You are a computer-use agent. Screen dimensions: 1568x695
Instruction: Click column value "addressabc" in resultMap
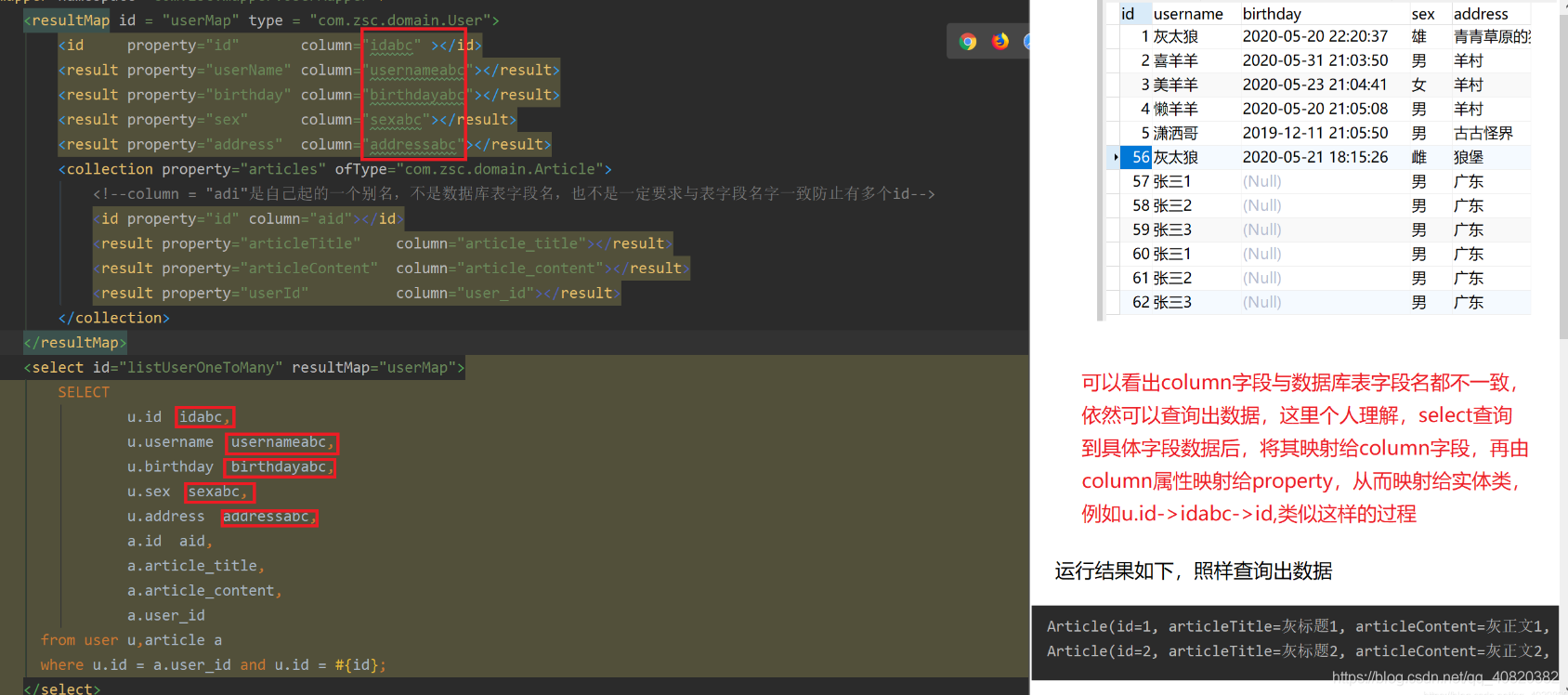tap(413, 144)
